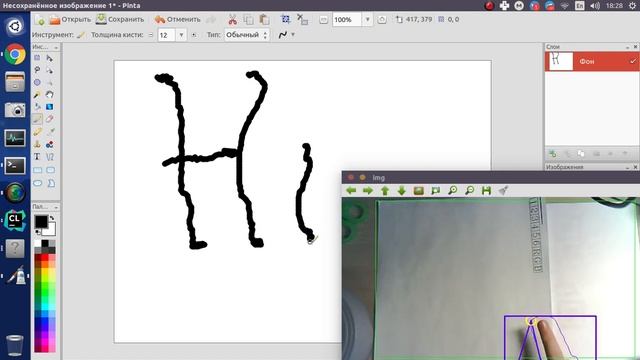Click the Redo arrow icon
This screenshot has width=640, height=360.
pos(211,19)
